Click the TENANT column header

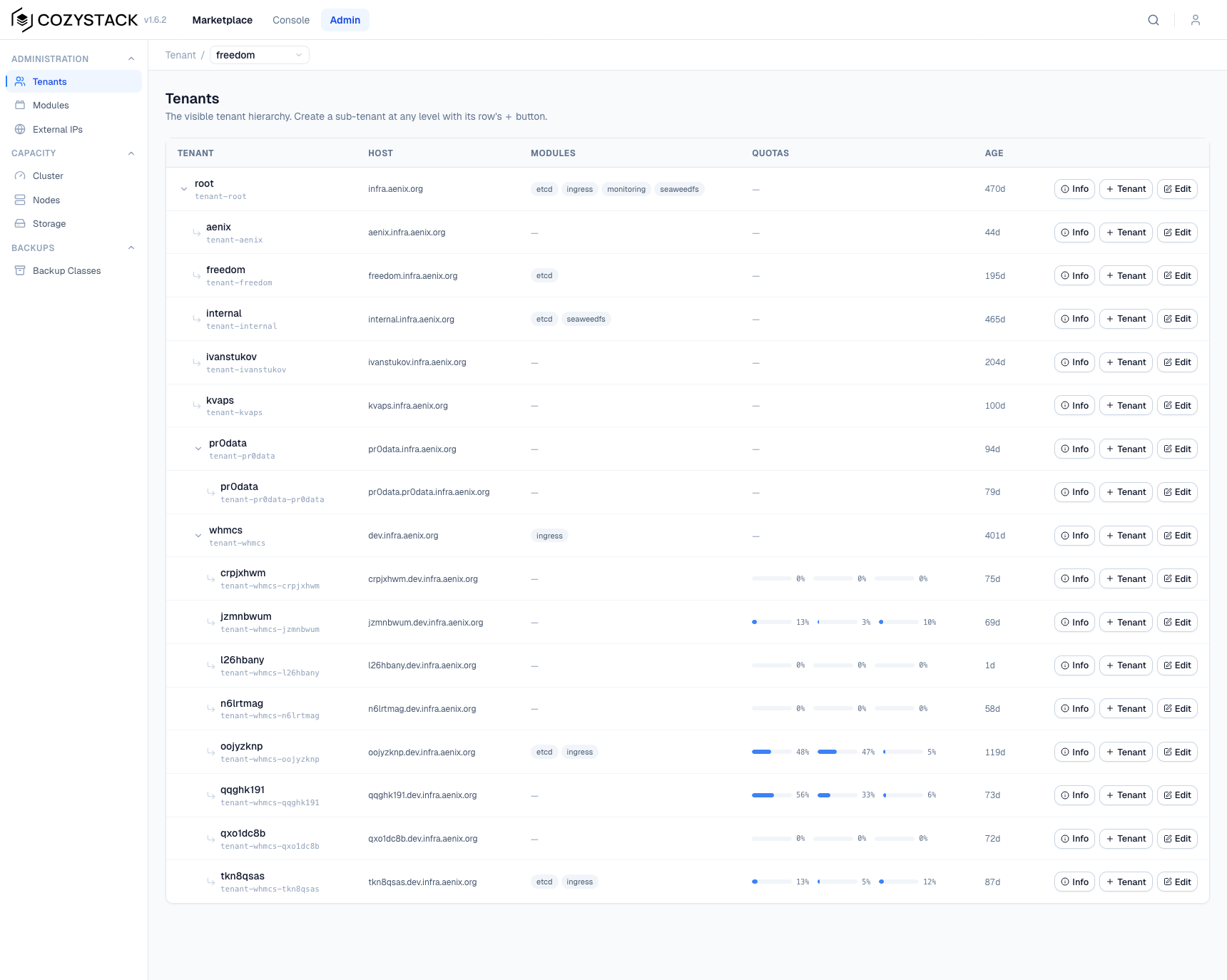[x=195, y=153]
